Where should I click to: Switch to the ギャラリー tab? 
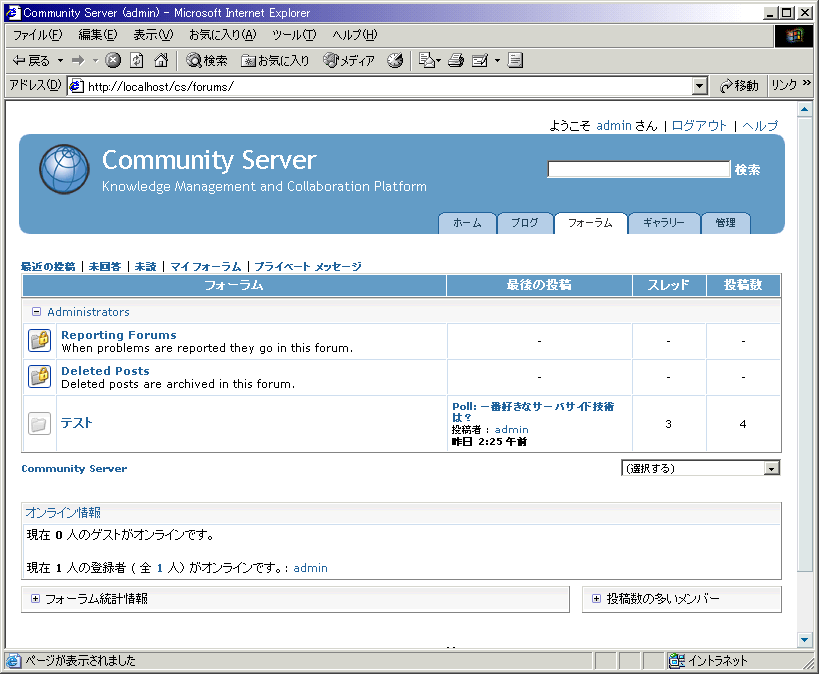(x=664, y=223)
